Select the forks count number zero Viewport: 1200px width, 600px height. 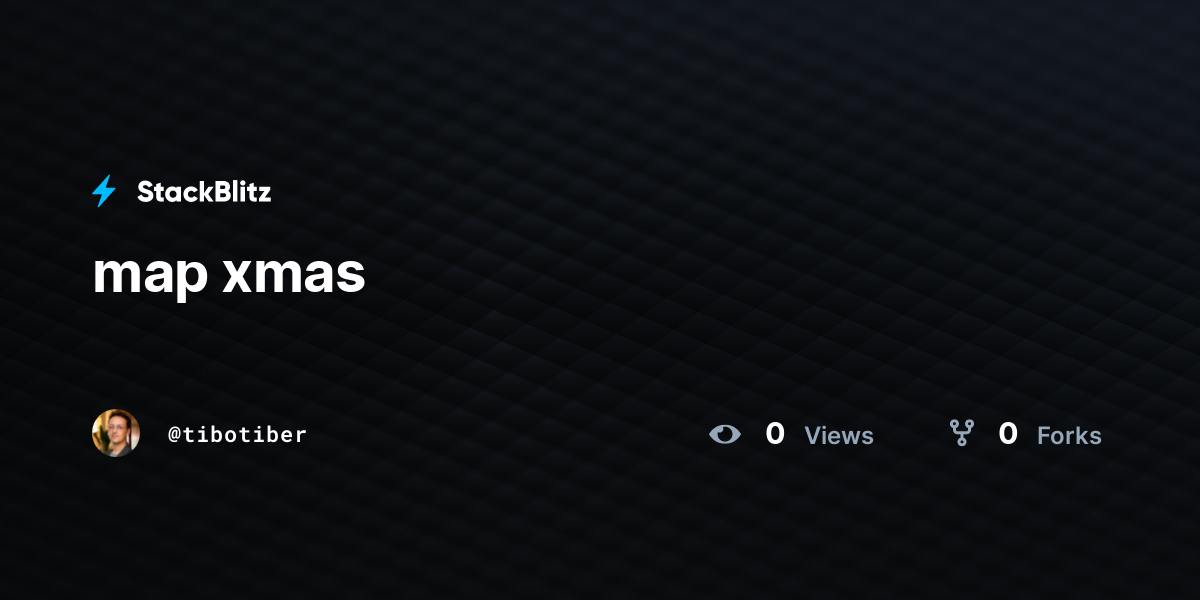pos(1008,434)
